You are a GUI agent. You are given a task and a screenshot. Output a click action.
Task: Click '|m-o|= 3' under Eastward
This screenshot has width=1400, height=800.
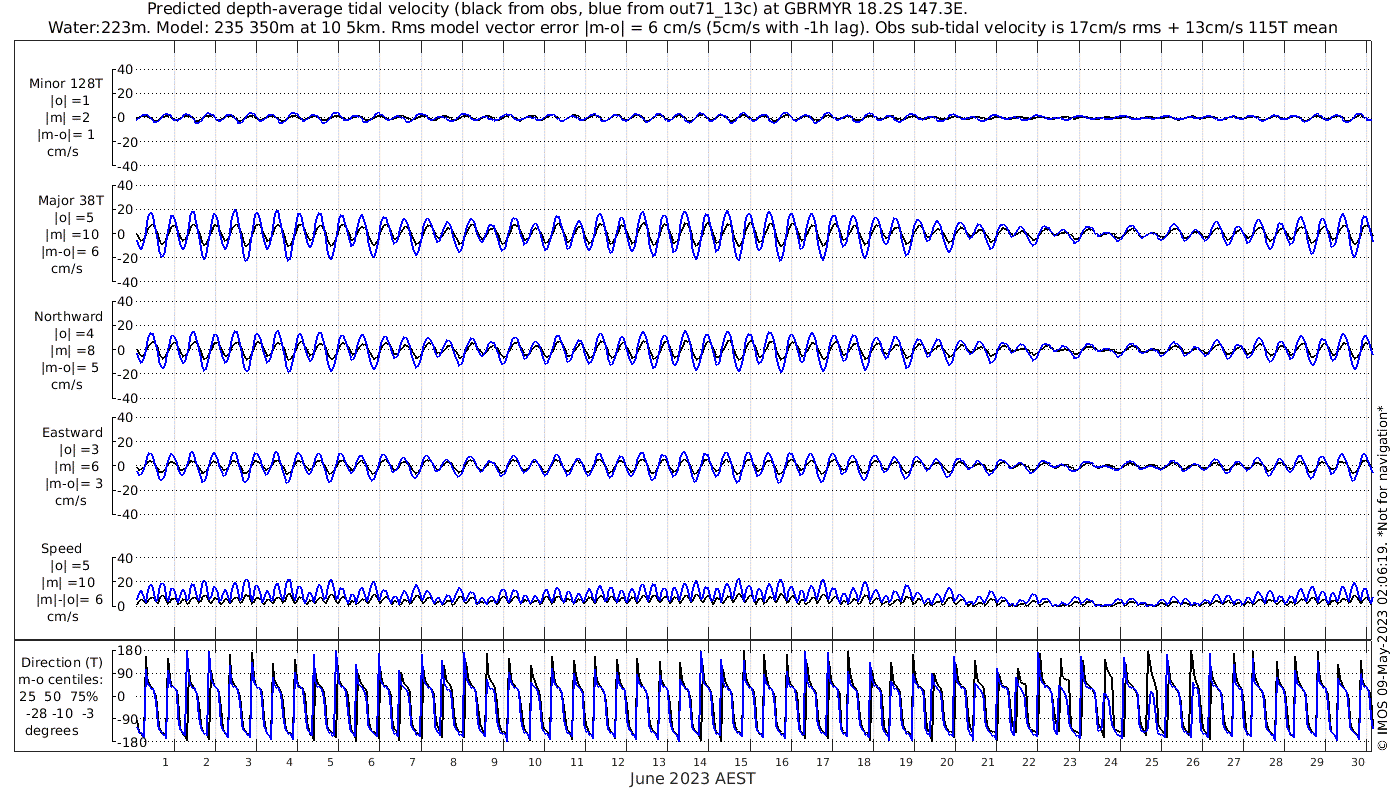tap(74, 483)
